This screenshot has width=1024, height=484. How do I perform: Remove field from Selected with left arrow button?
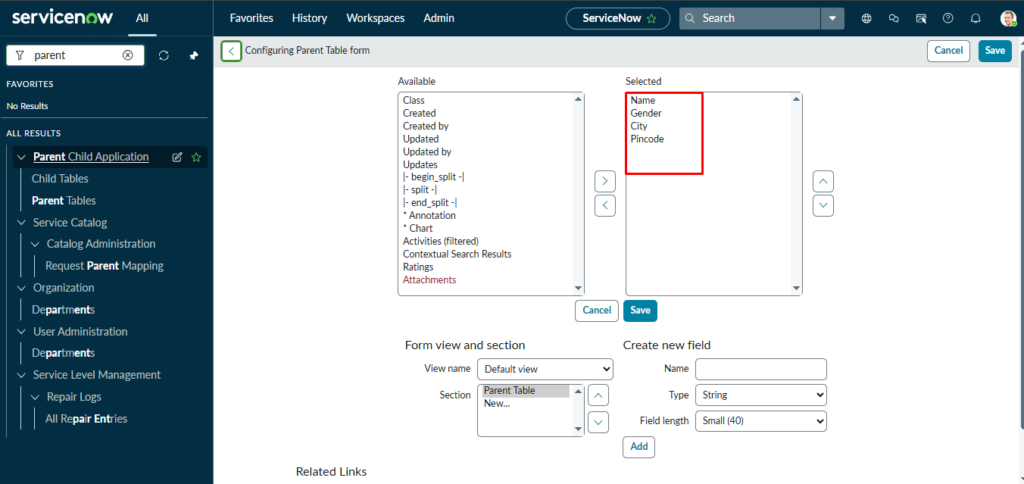pyautogui.click(x=605, y=205)
